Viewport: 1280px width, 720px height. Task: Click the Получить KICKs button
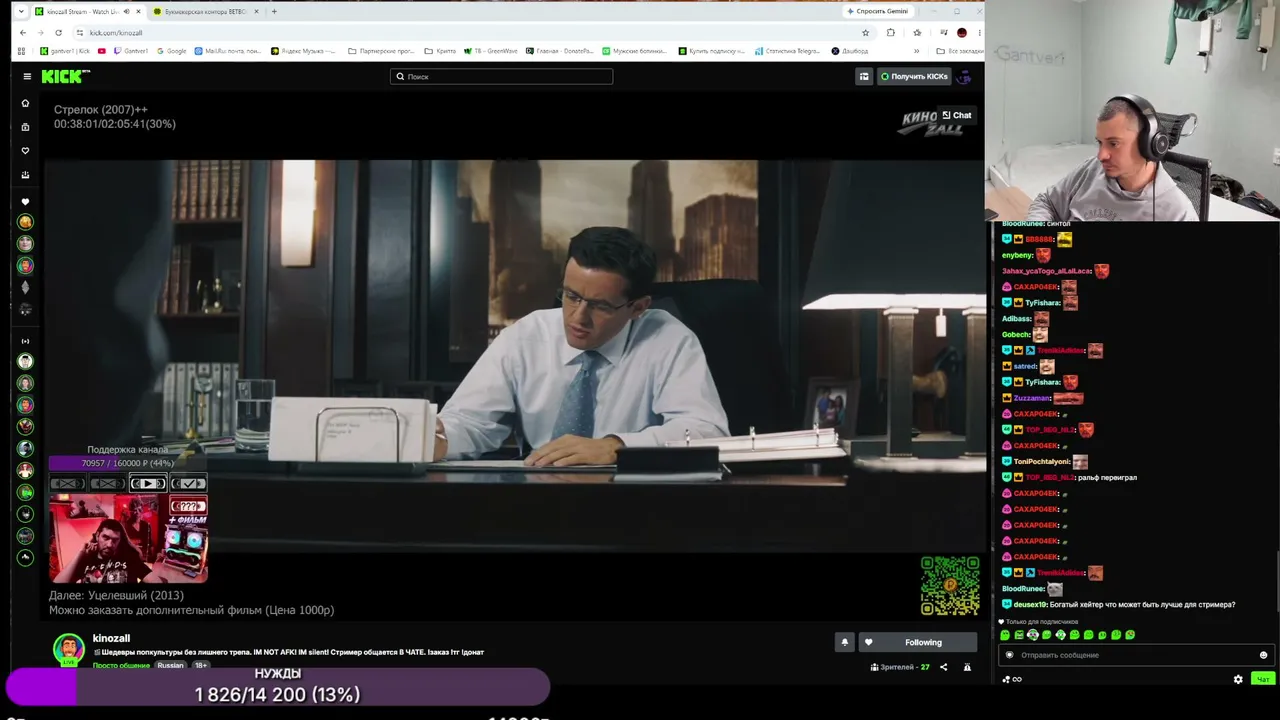[914, 76]
